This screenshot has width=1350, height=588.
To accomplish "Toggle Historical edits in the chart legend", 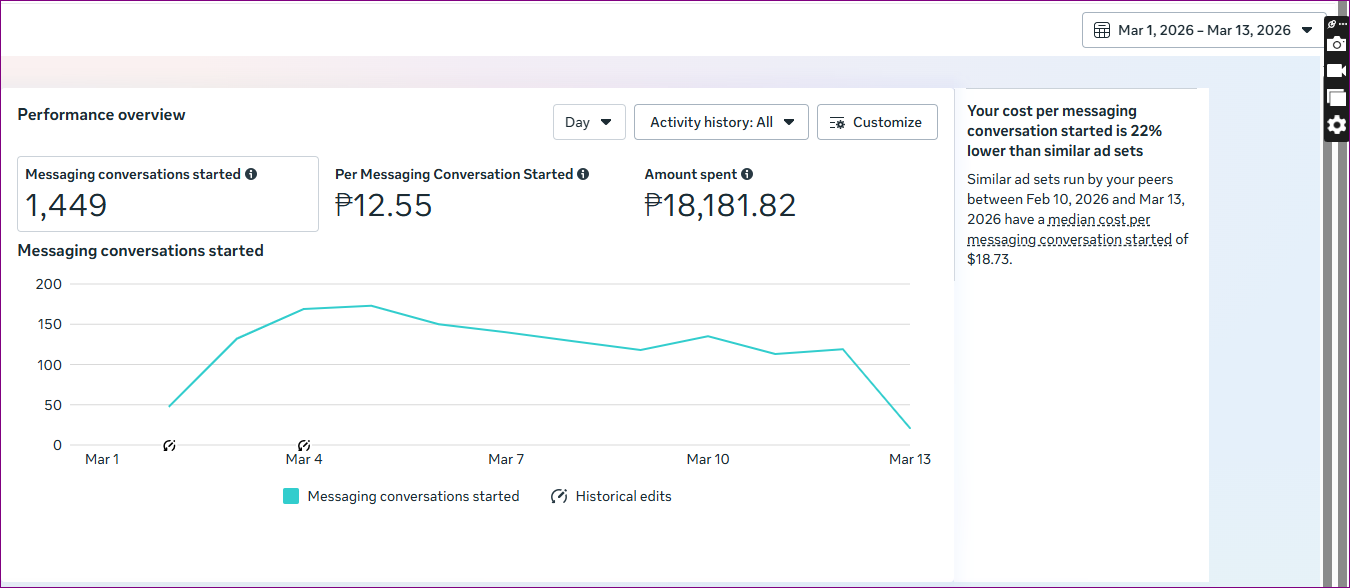I will pyautogui.click(x=611, y=496).
